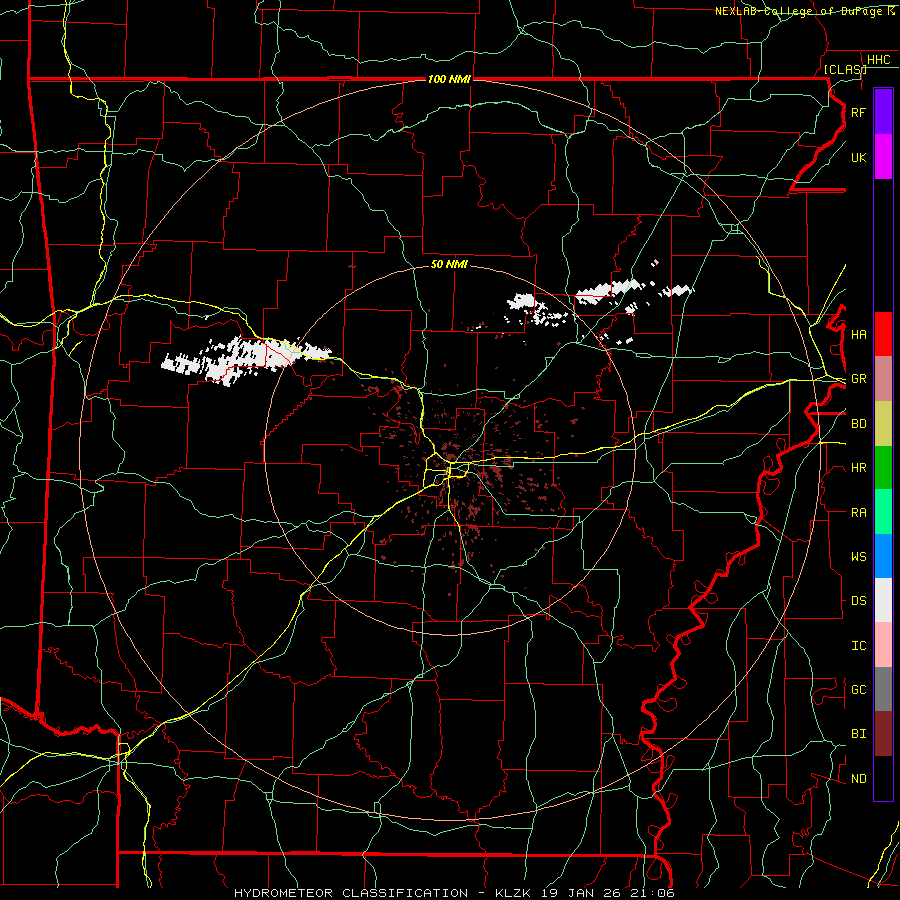The image size is (900, 900).
Task: Click the 21:06 timestamp
Action: (653, 893)
